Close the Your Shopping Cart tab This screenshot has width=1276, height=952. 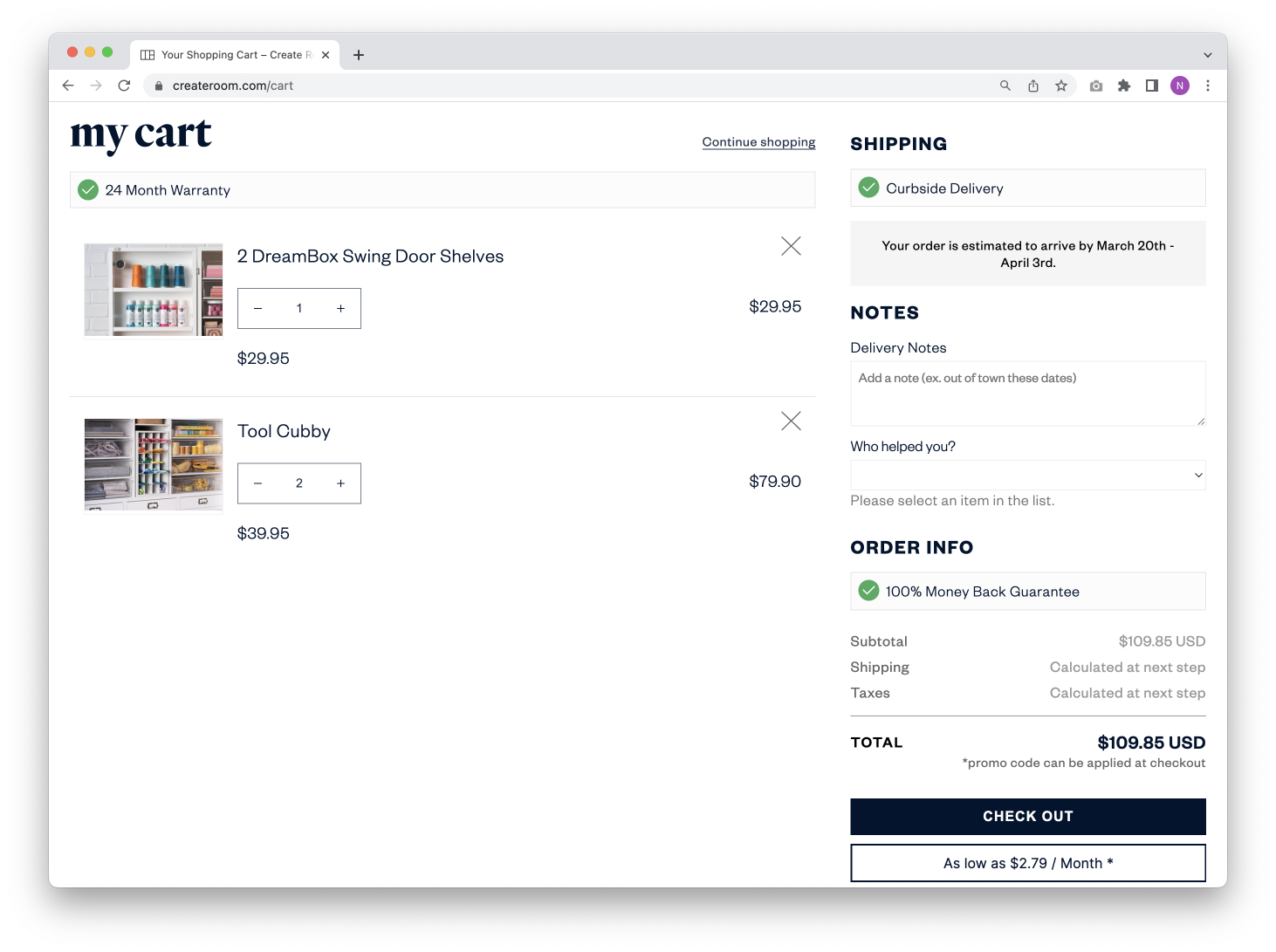pos(326,55)
